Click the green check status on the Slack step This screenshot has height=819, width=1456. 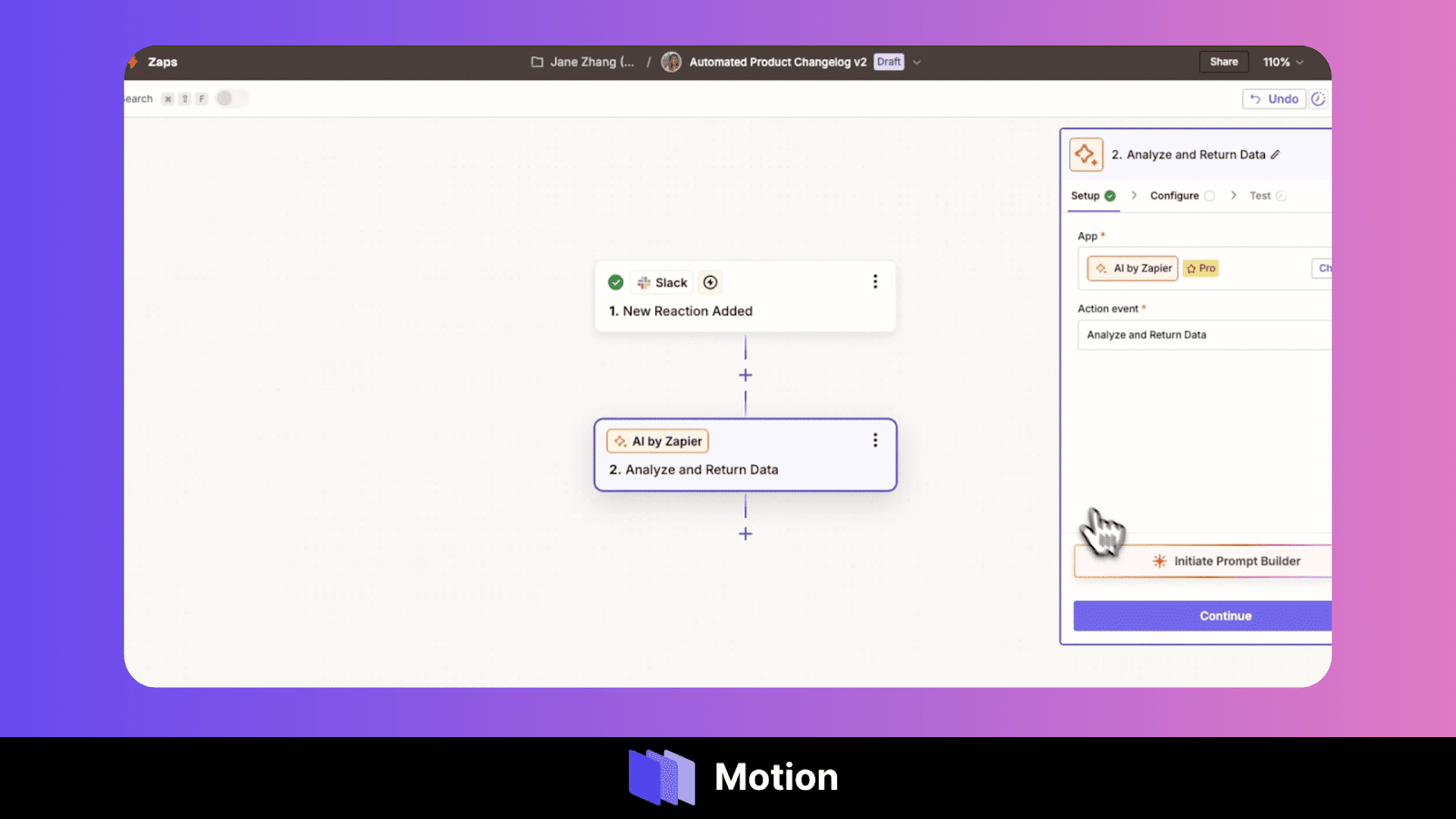point(616,282)
